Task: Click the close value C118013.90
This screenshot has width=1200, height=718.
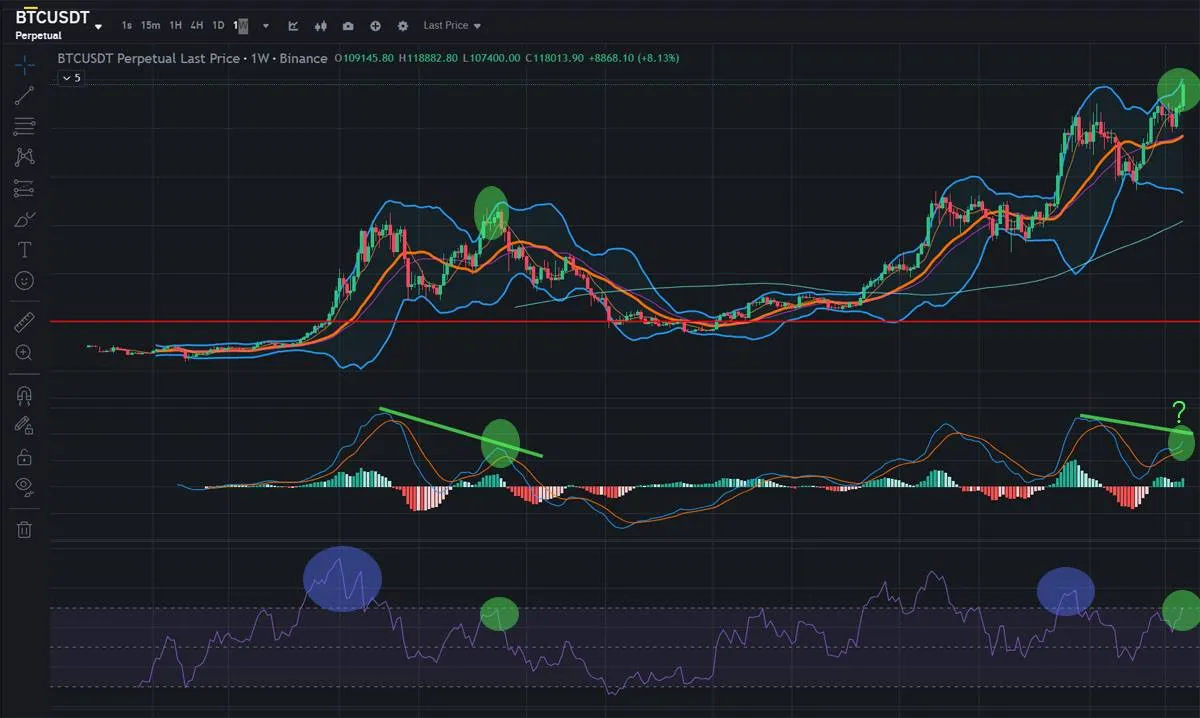Action: coord(555,58)
